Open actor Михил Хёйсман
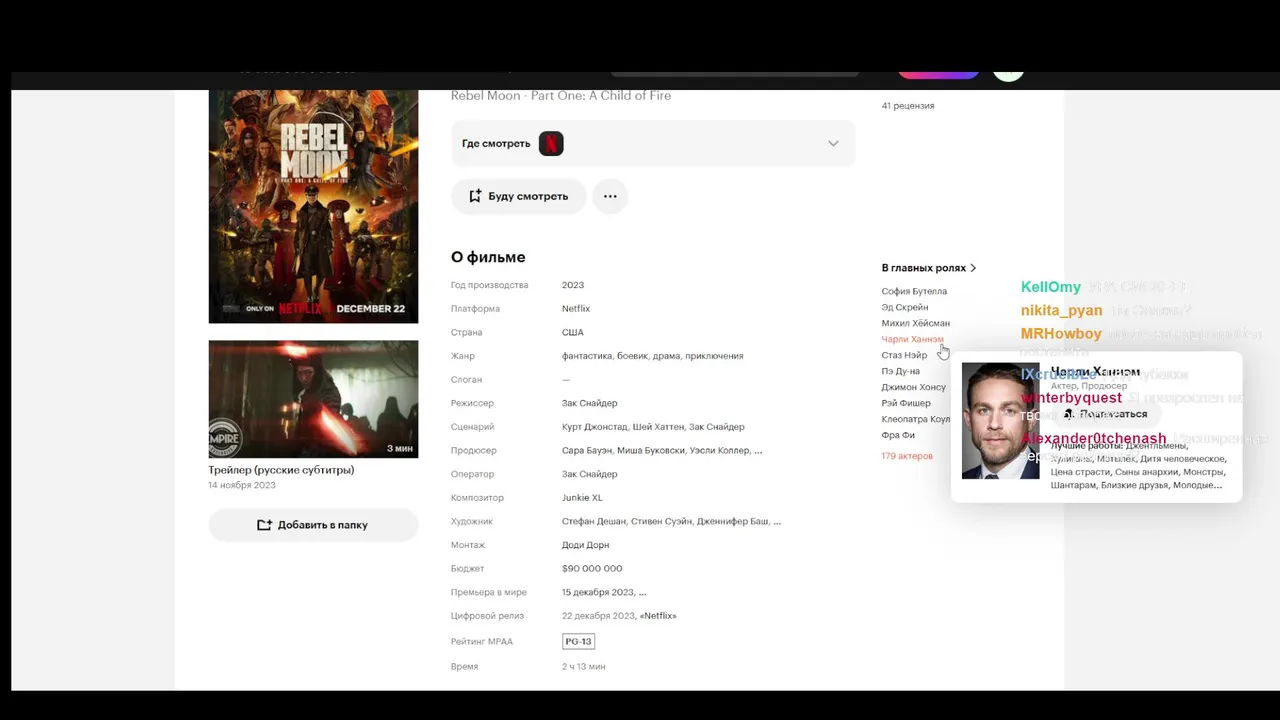The height and width of the screenshot is (720, 1280). 916,323
